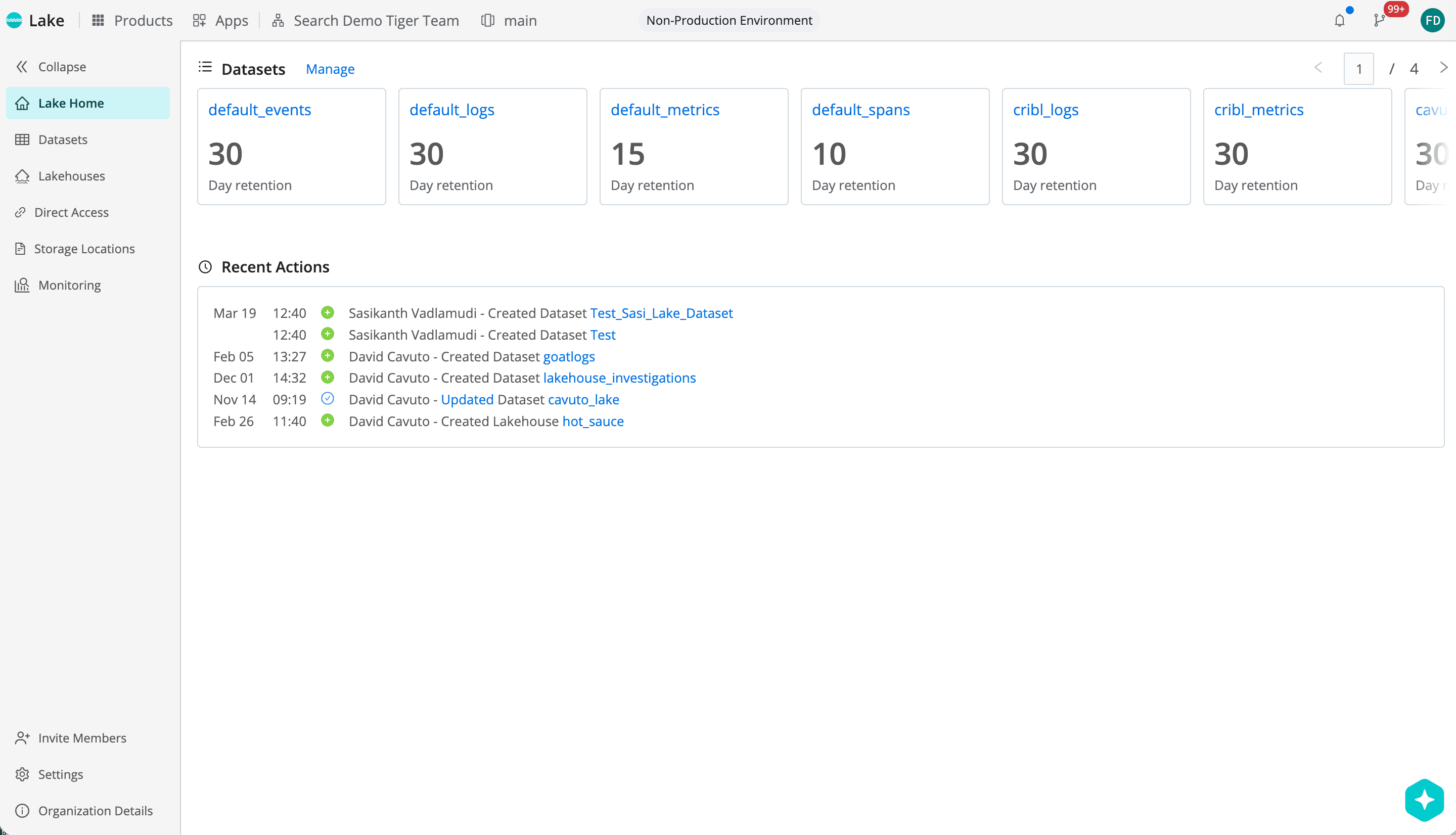Click Invite Members in the sidebar
1456x835 pixels.
pos(71,738)
